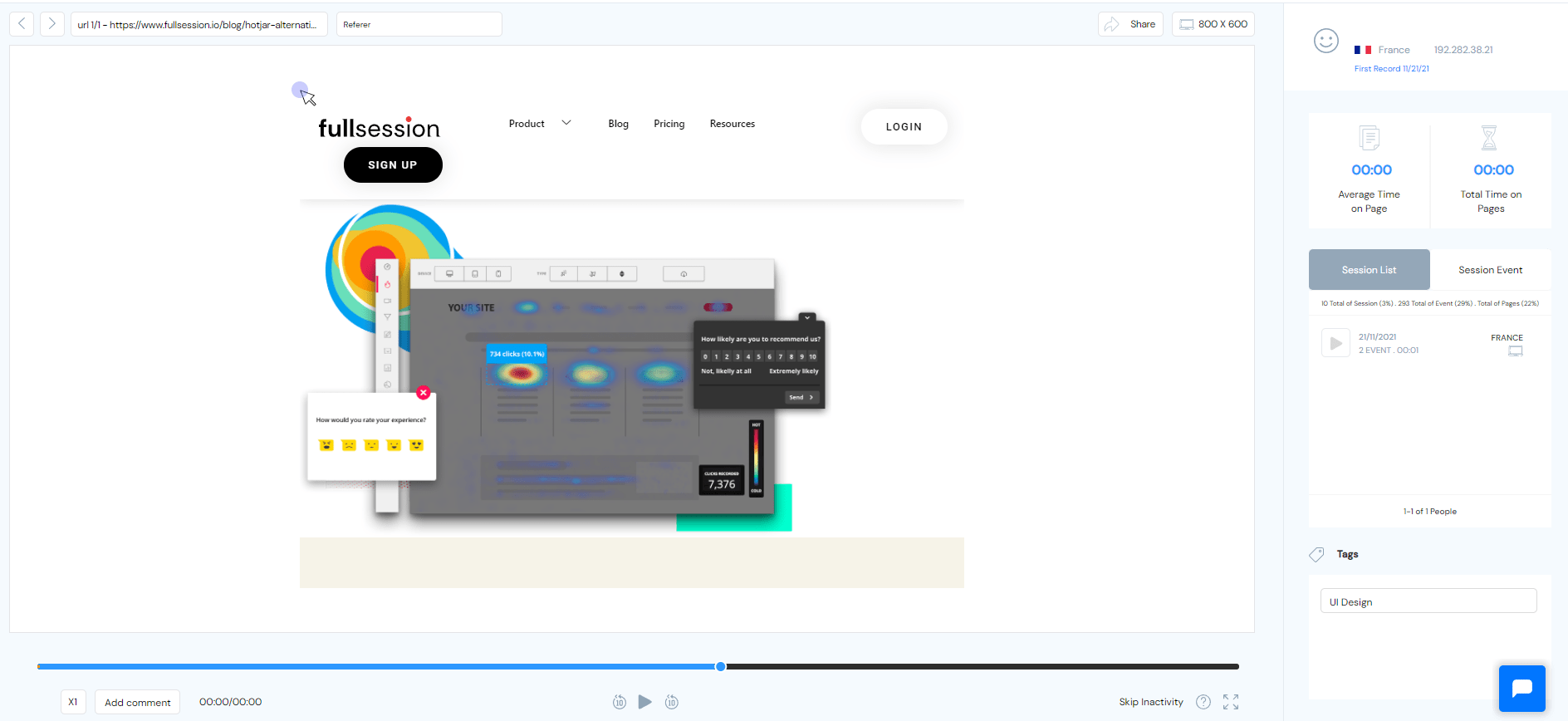Click the forward arrow navigation icon

[x=51, y=24]
